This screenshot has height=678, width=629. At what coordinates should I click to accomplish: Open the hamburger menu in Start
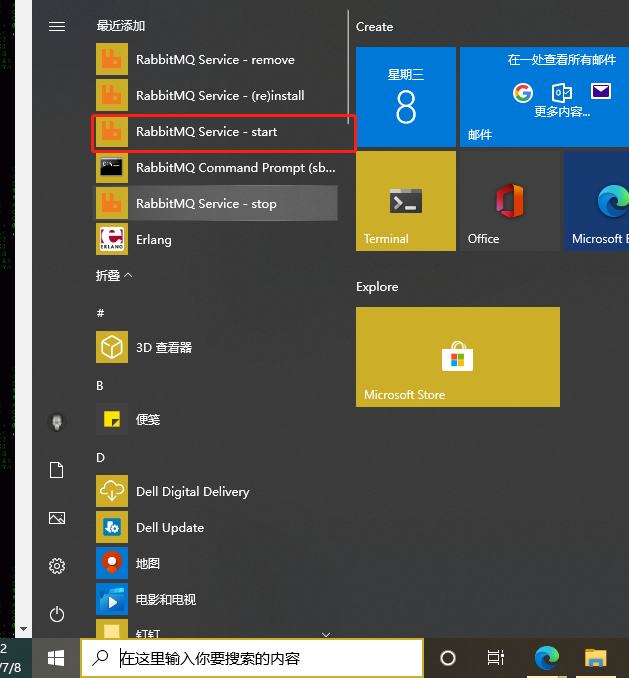pyautogui.click(x=57, y=27)
